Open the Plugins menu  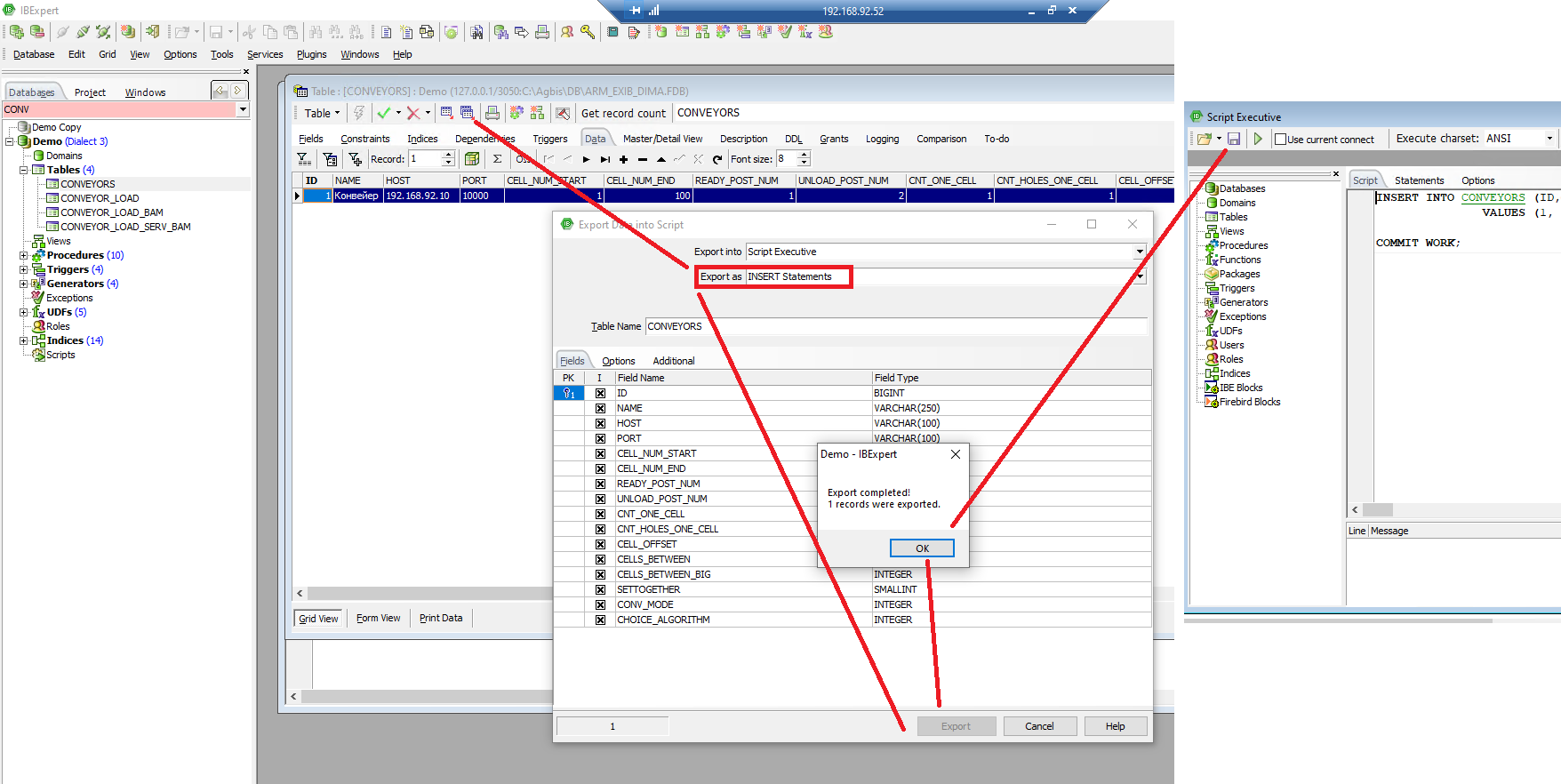(311, 54)
